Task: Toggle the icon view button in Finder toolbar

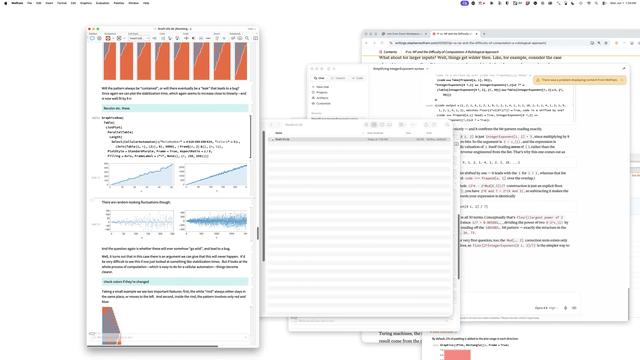Action: pyautogui.click(x=367, y=125)
